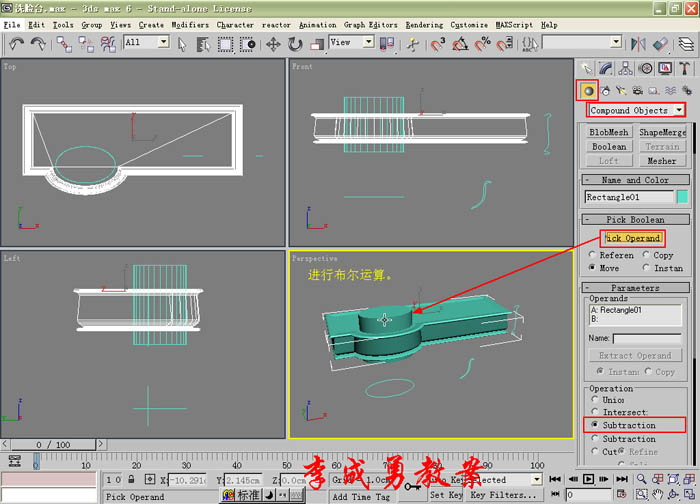Switch to Motion command panel
The width and height of the screenshot is (700, 504).
645,68
